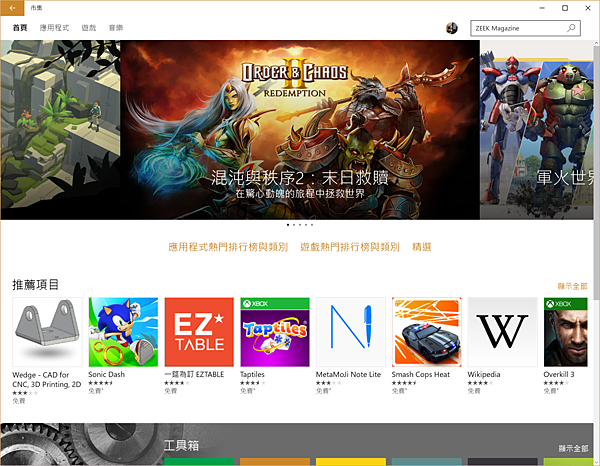This screenshot has height=466, width=600.
Task: Open the Sonic Dash app tile
Action: click(123, 332)
